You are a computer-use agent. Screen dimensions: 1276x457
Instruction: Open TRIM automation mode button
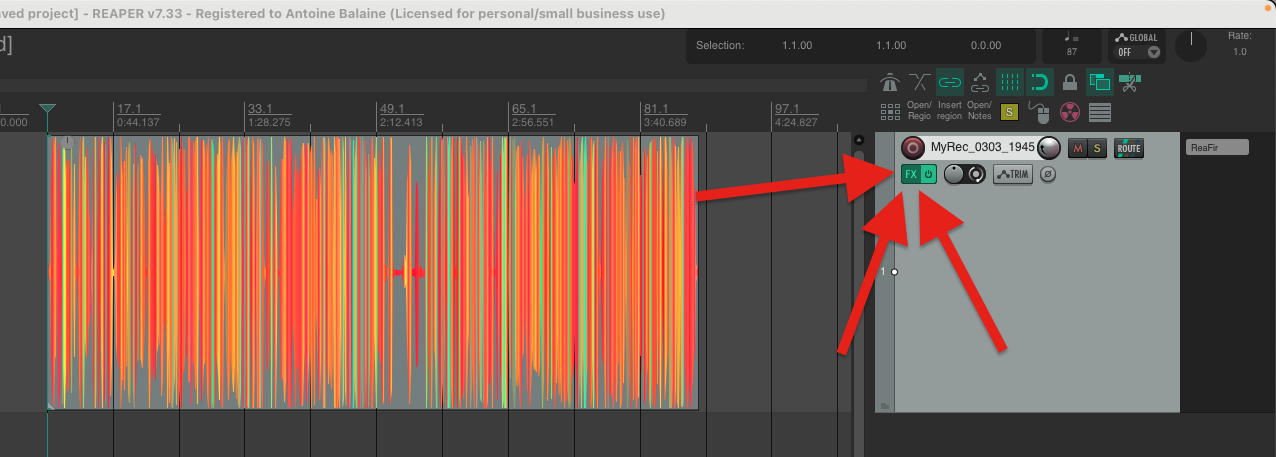pyautogui.click(x=1013, y=174)
